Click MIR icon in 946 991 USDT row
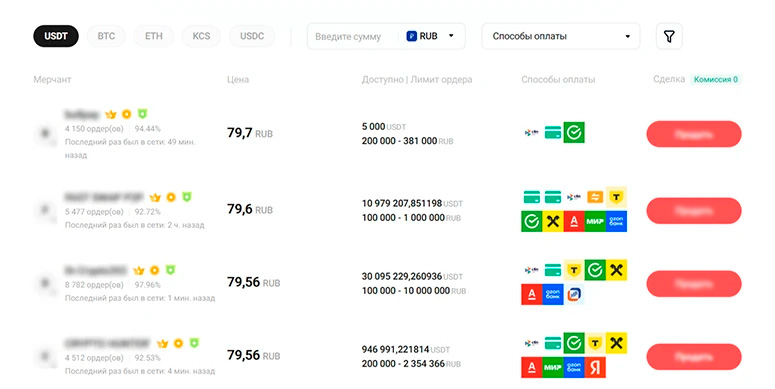Image resolution: width=775 pixels, height=389 pixels. point(553,367)
